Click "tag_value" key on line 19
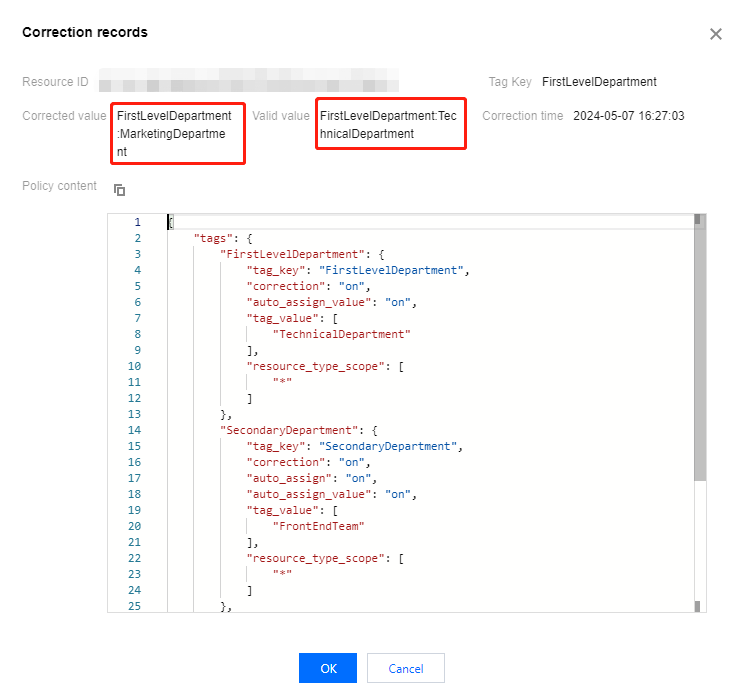 point(283,510)
